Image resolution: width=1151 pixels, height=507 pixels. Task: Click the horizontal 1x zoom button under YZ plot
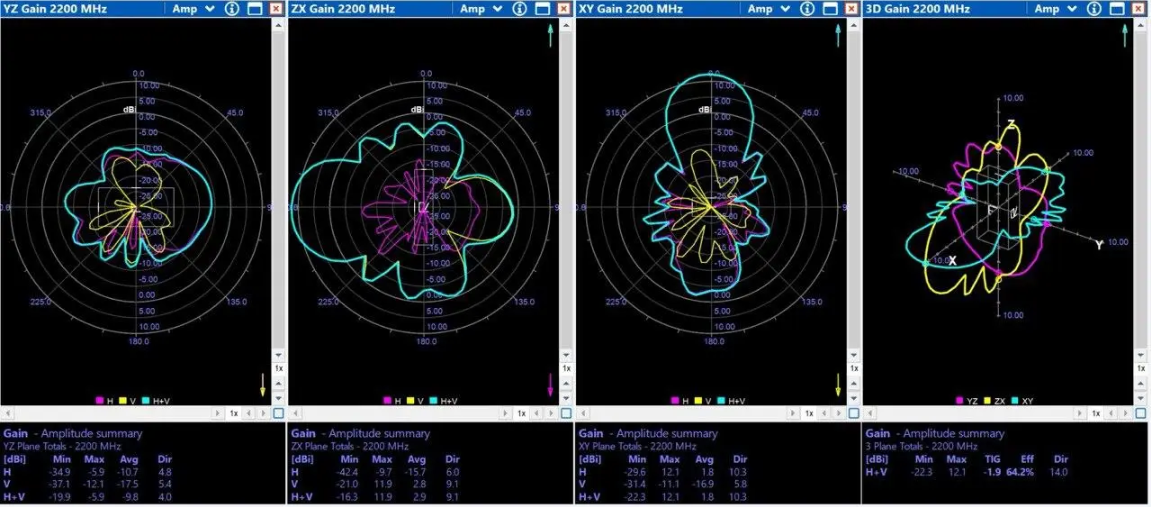point(234,413)
